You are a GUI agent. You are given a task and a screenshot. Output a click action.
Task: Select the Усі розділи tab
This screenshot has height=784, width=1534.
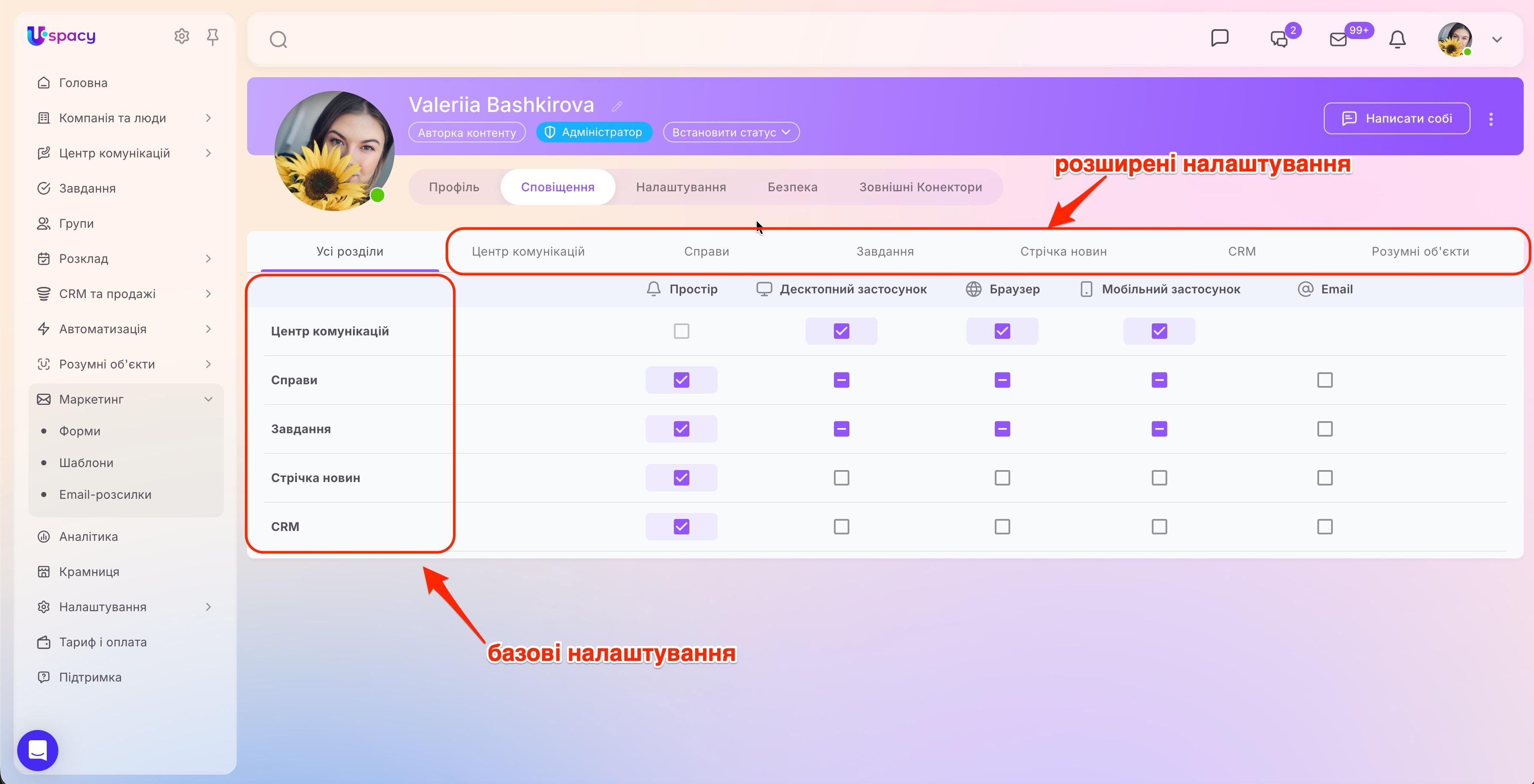pyautogui.click(x=350, y=251)
